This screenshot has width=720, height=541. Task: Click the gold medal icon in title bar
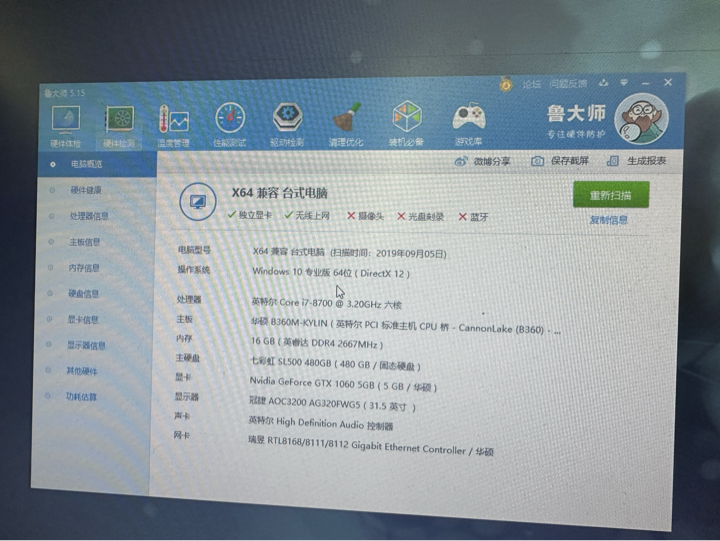[506, 84]
